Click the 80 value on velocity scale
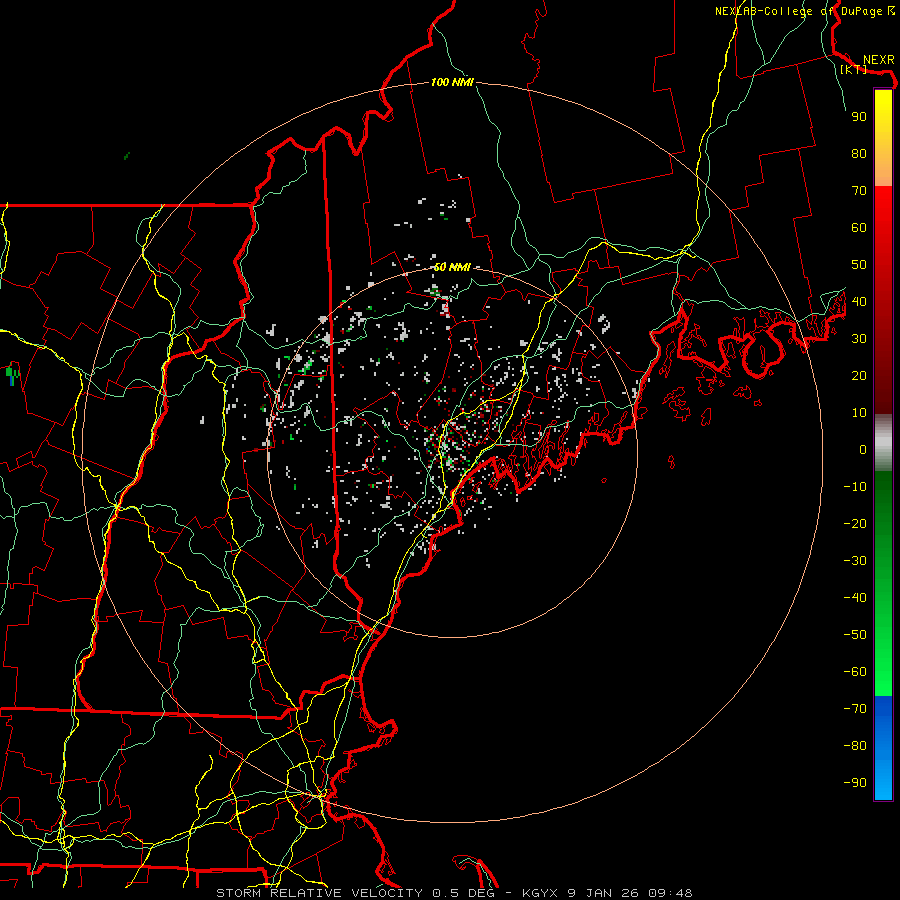 pyautogui.click(x=859, y=154)
